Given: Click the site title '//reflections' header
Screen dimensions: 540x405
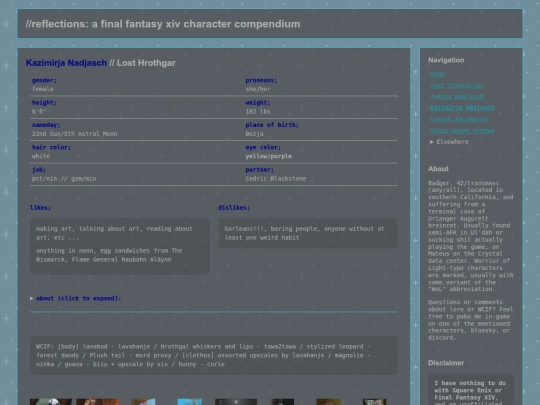Looking at the screenshot, I should (163, 24).
